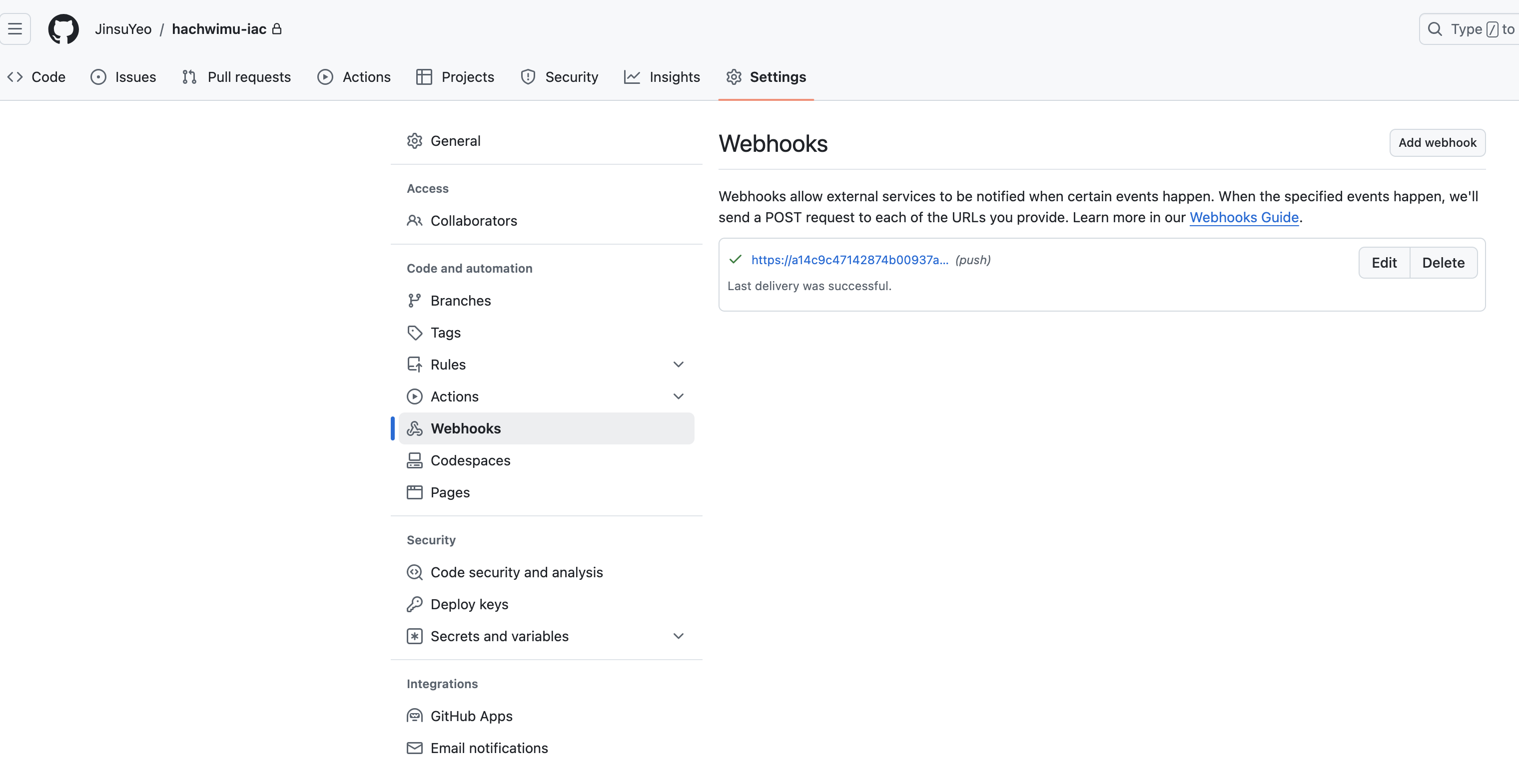Open the Projects tab
The image size is (1519, 784).
pos(455,76)
